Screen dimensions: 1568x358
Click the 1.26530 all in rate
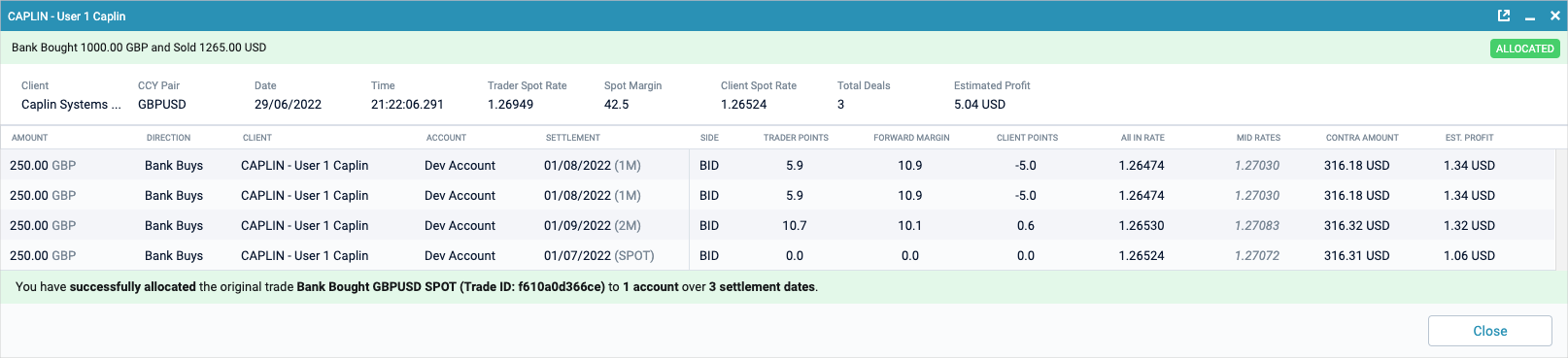(1142, 225)
